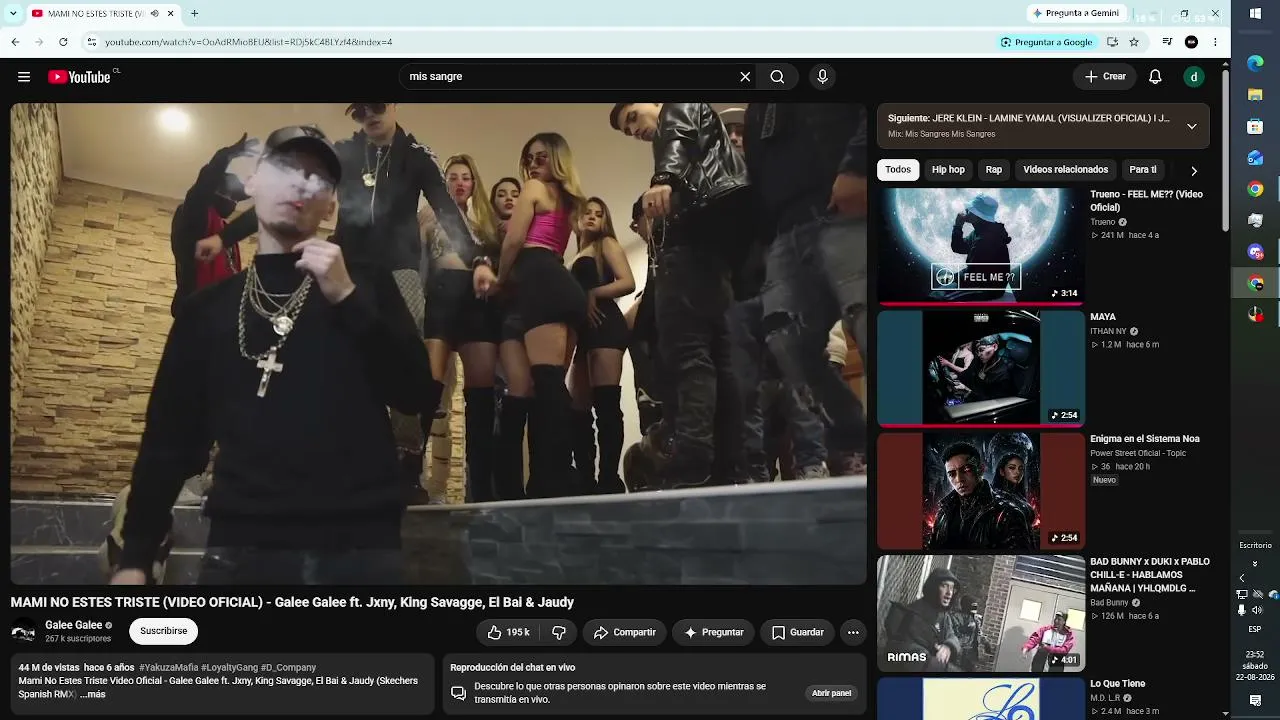This screenshot has height=720, width=1280.
Task: Subscribe with the Suscribirse button
Action: pos(164,632)
